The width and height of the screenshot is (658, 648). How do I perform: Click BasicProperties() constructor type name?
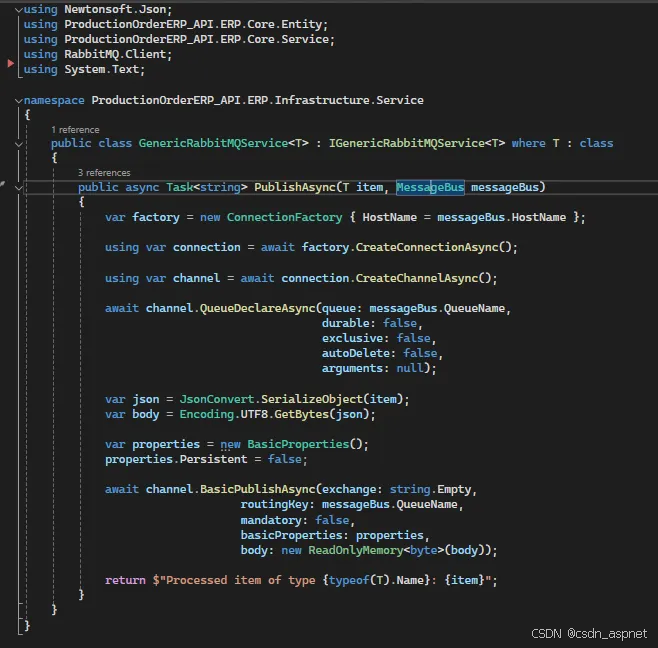click(298, 444)
